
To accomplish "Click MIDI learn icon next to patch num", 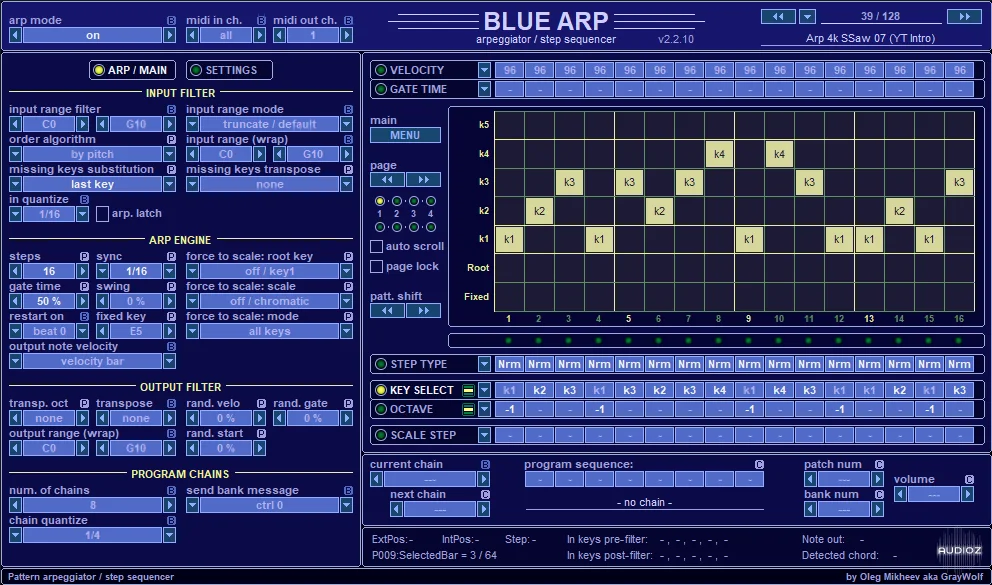I will 879,464.
